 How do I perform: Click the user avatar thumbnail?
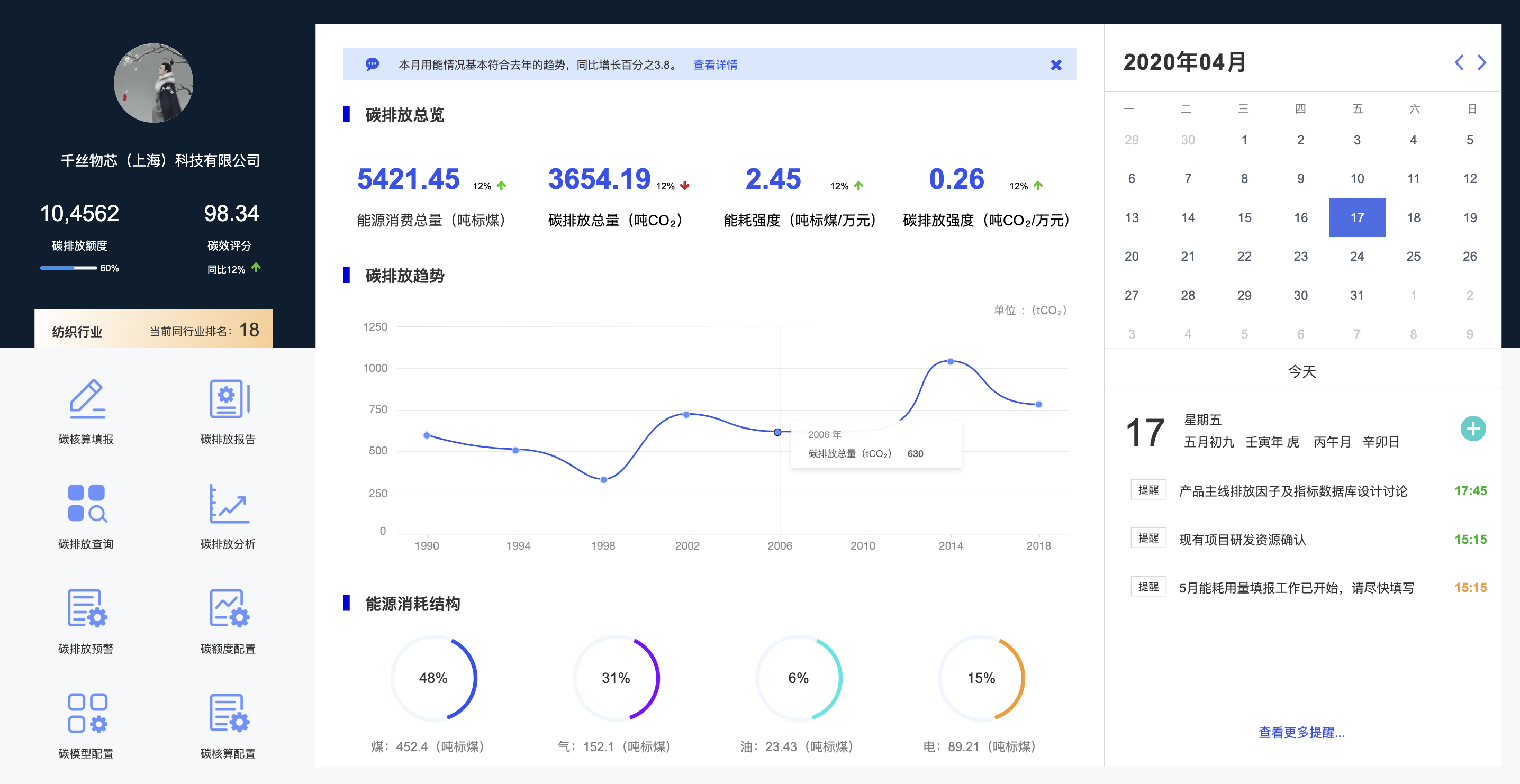coord(153,83)
